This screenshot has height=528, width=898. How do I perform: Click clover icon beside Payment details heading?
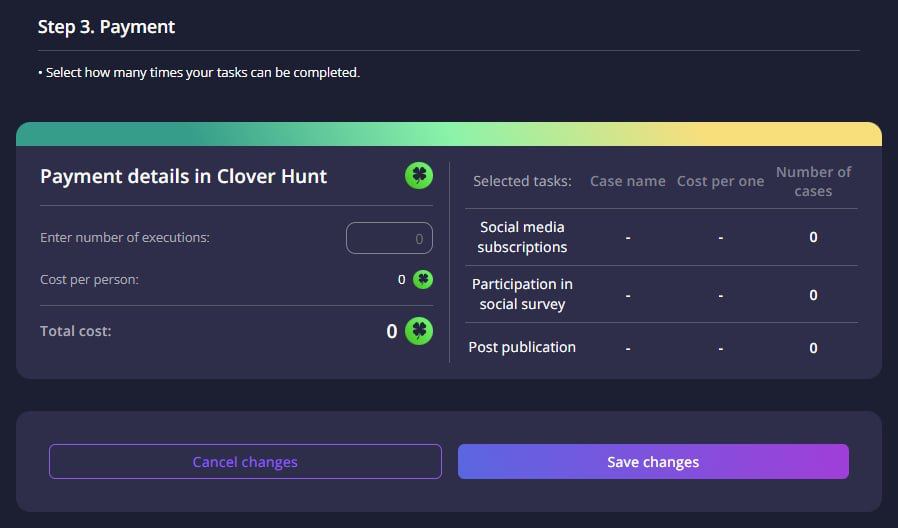tap(419, 176)
